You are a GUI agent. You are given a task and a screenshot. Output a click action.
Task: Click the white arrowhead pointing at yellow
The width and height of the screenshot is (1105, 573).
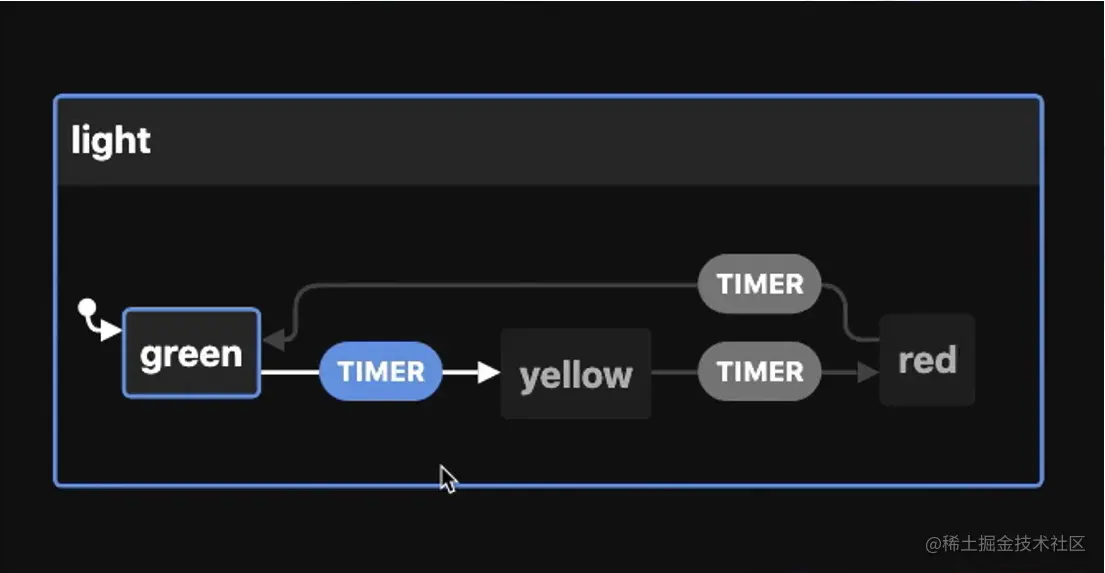click(488, 372)
